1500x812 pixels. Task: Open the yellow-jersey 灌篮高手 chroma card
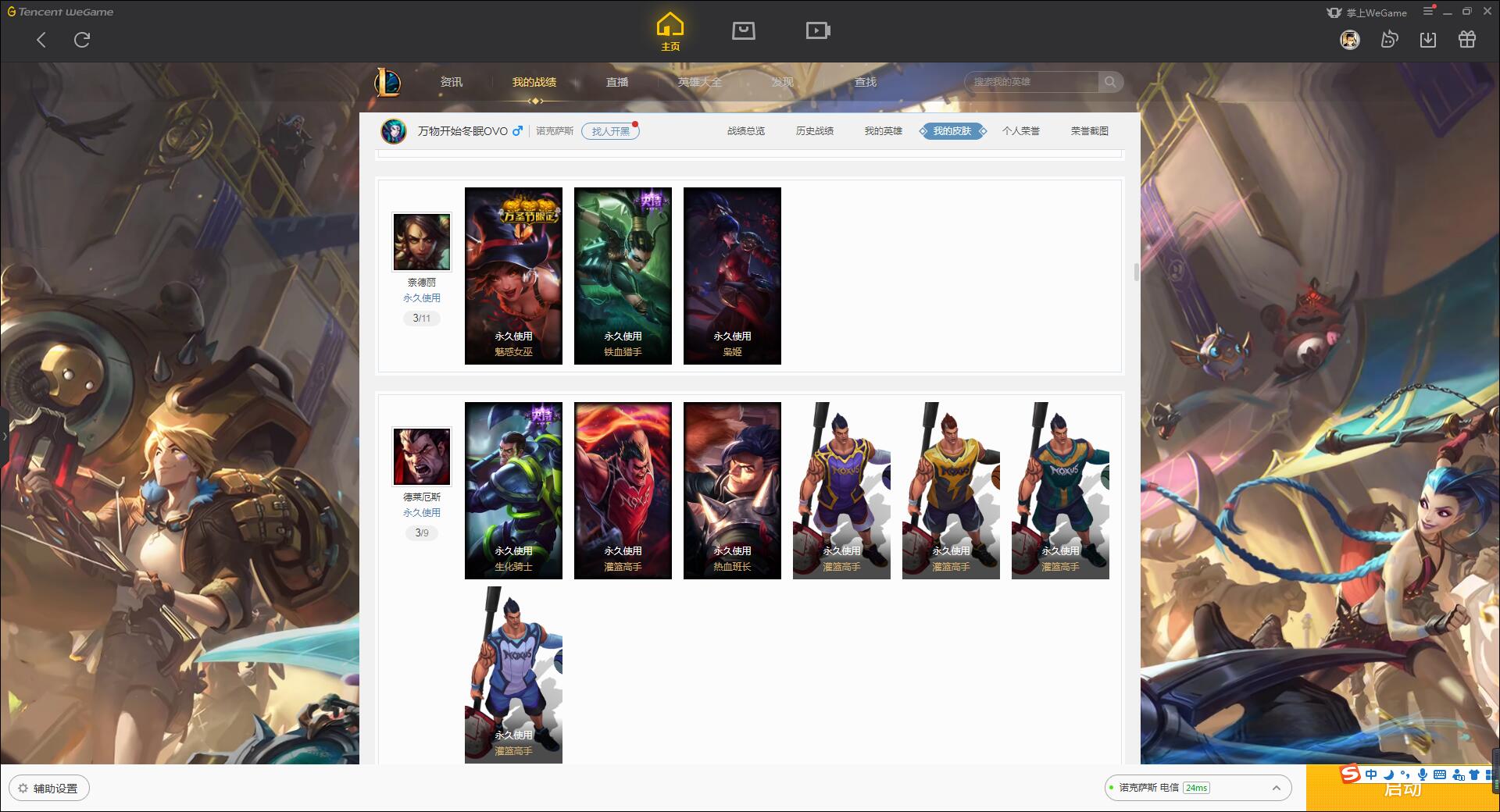951,490
